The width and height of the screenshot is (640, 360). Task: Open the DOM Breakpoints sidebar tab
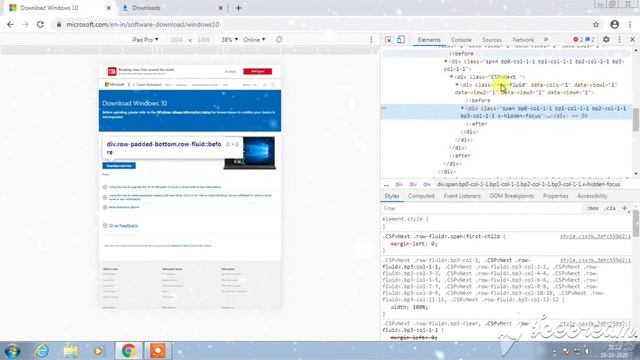click(511, 196)
